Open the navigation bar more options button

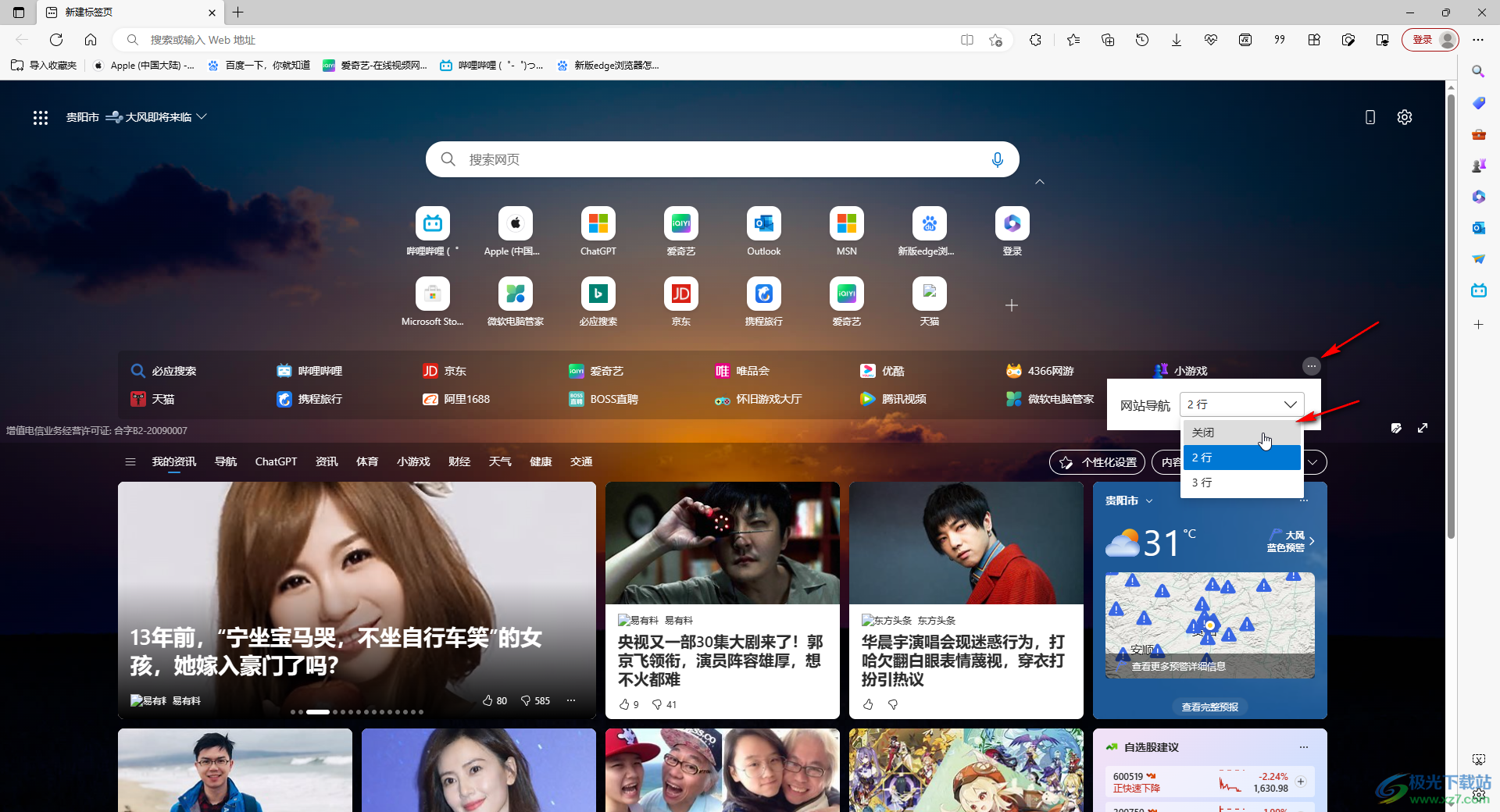(1312, 365)
